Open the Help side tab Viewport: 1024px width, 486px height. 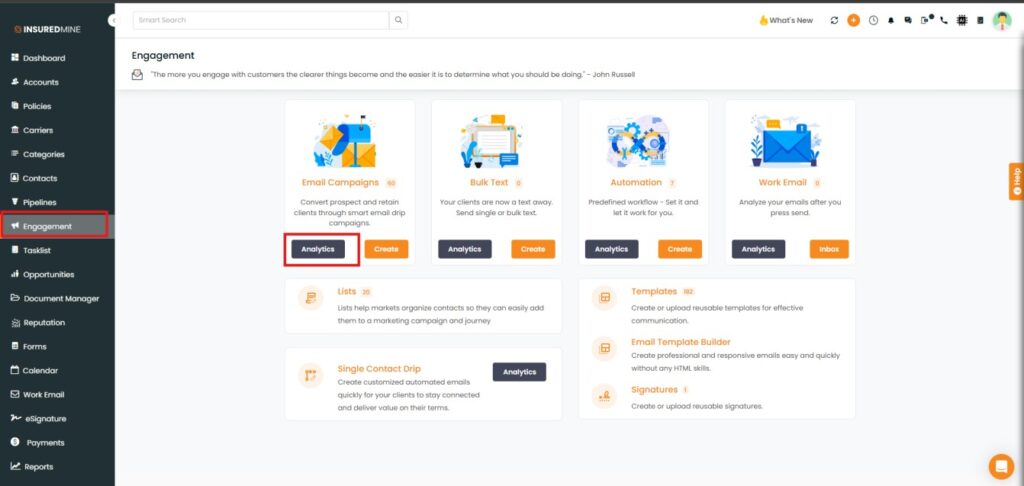[1016, 181]
